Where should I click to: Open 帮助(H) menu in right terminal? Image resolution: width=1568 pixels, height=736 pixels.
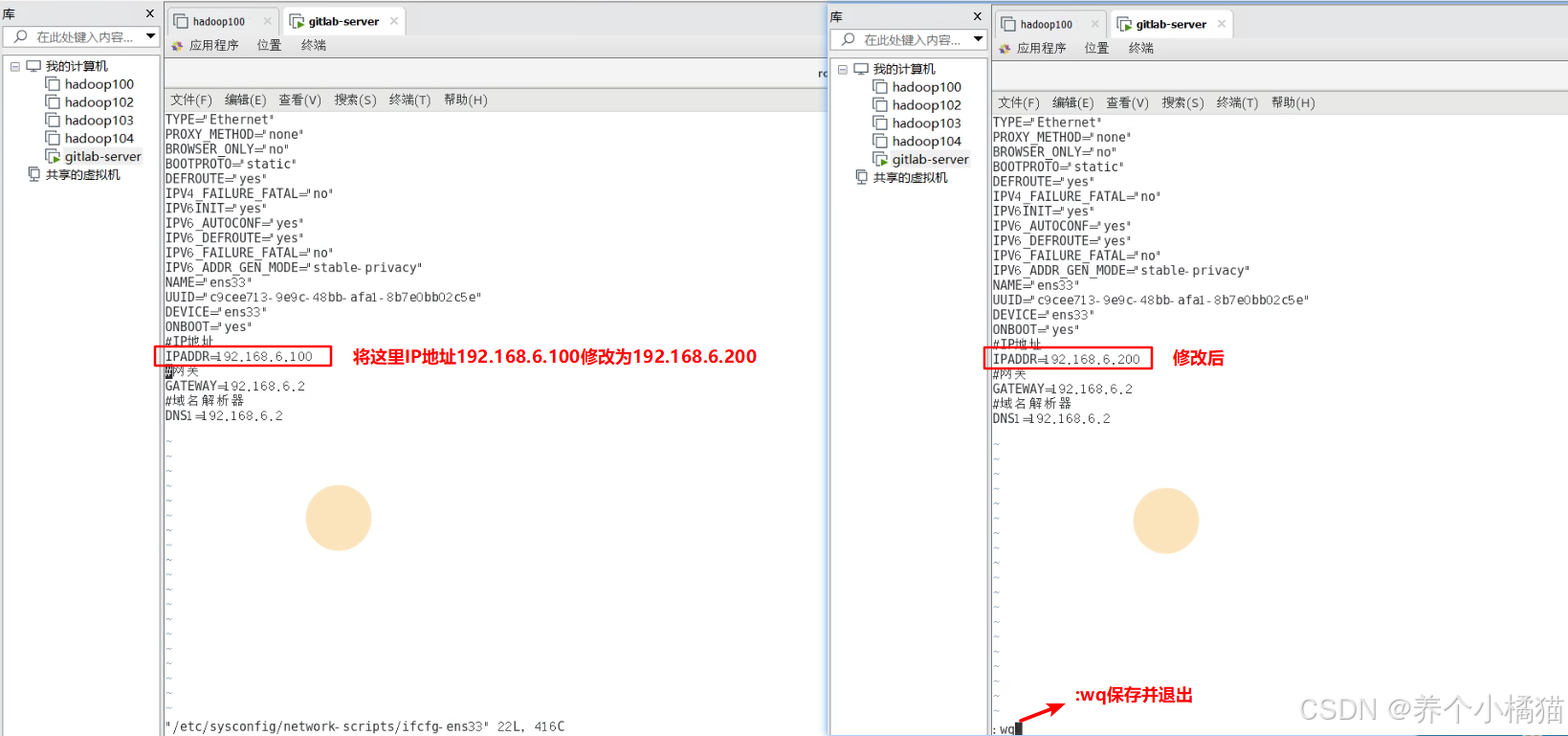[1292, 102]
